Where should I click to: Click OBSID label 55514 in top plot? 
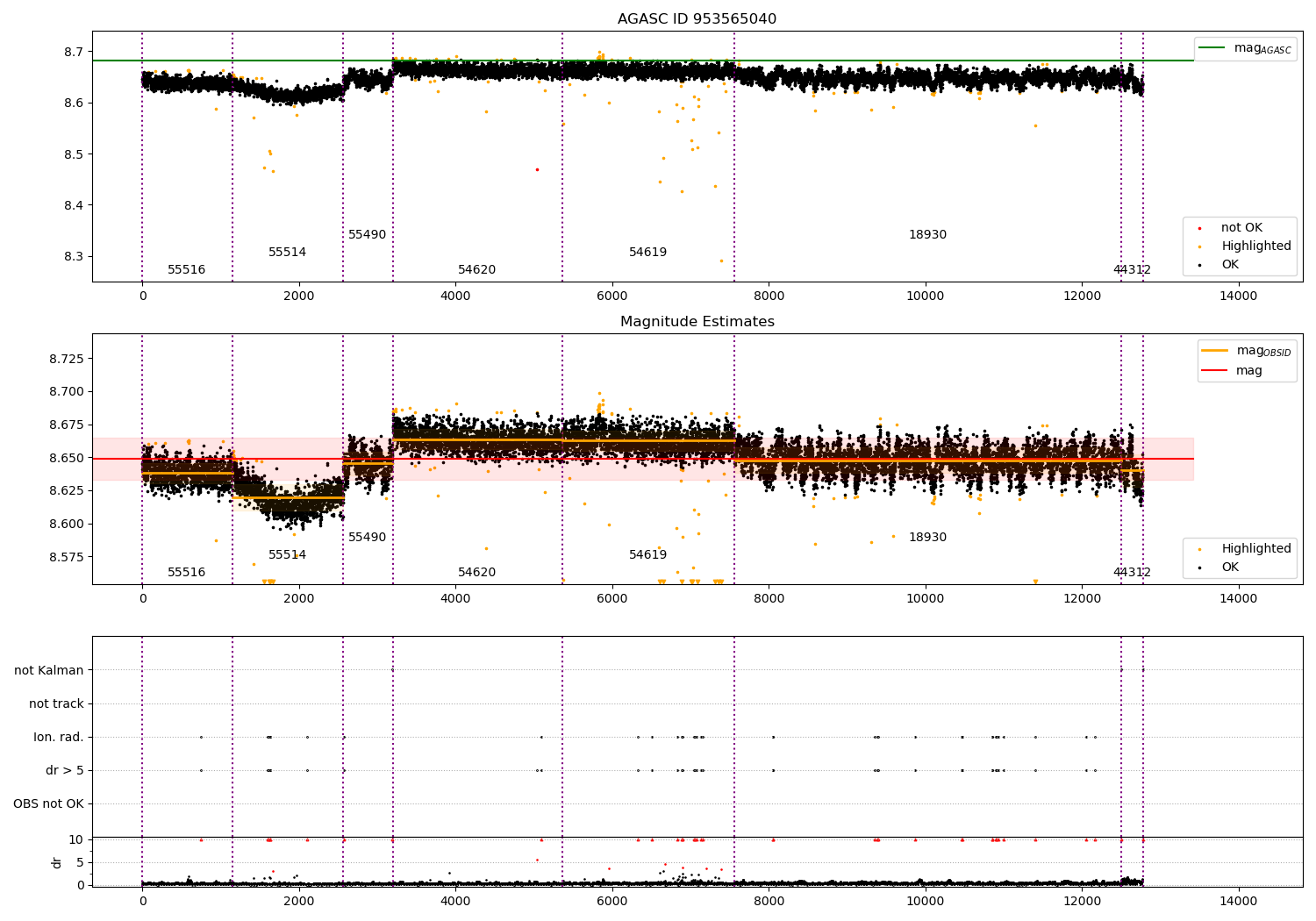click(x=288, y=253)
